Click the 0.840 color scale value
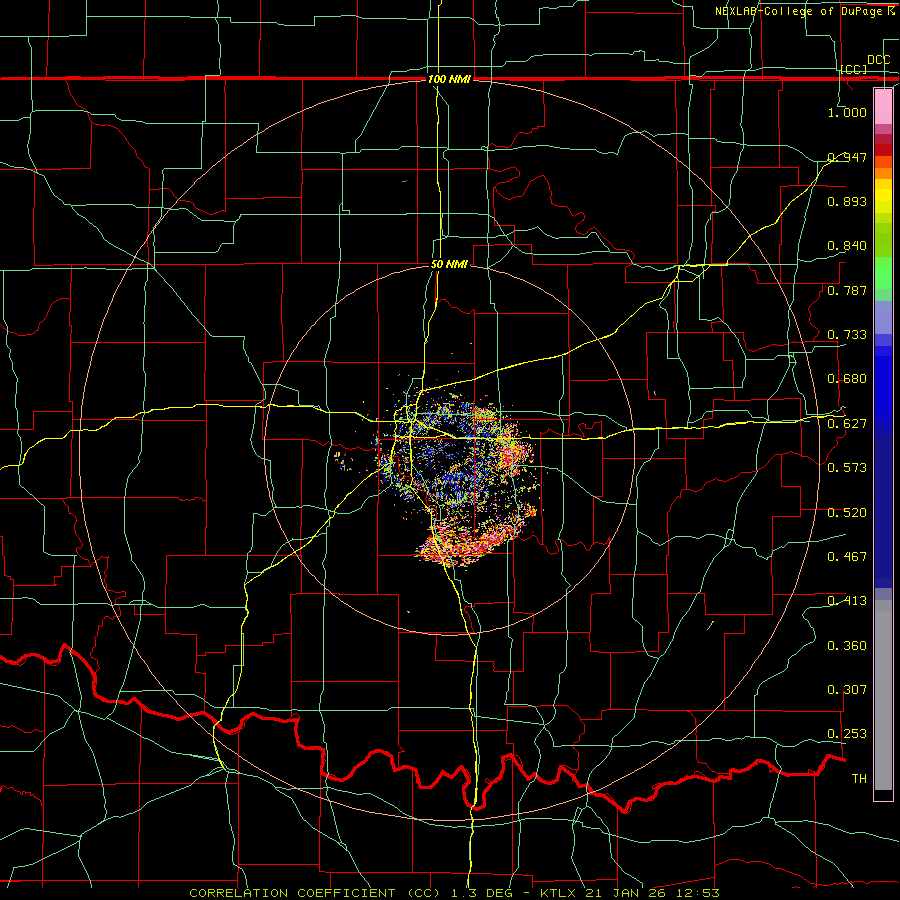Image resolution: width=900 pixels, height=900 pixels. point(847,246)
